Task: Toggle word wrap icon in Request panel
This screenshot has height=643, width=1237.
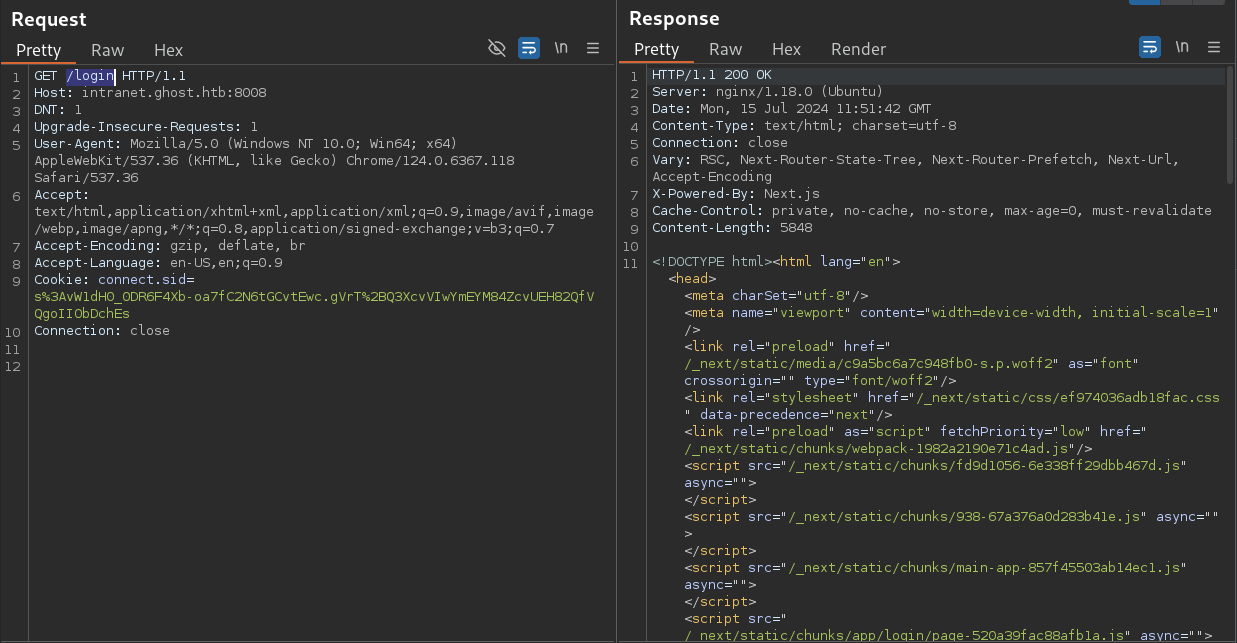Action: [x=529, y=48]
